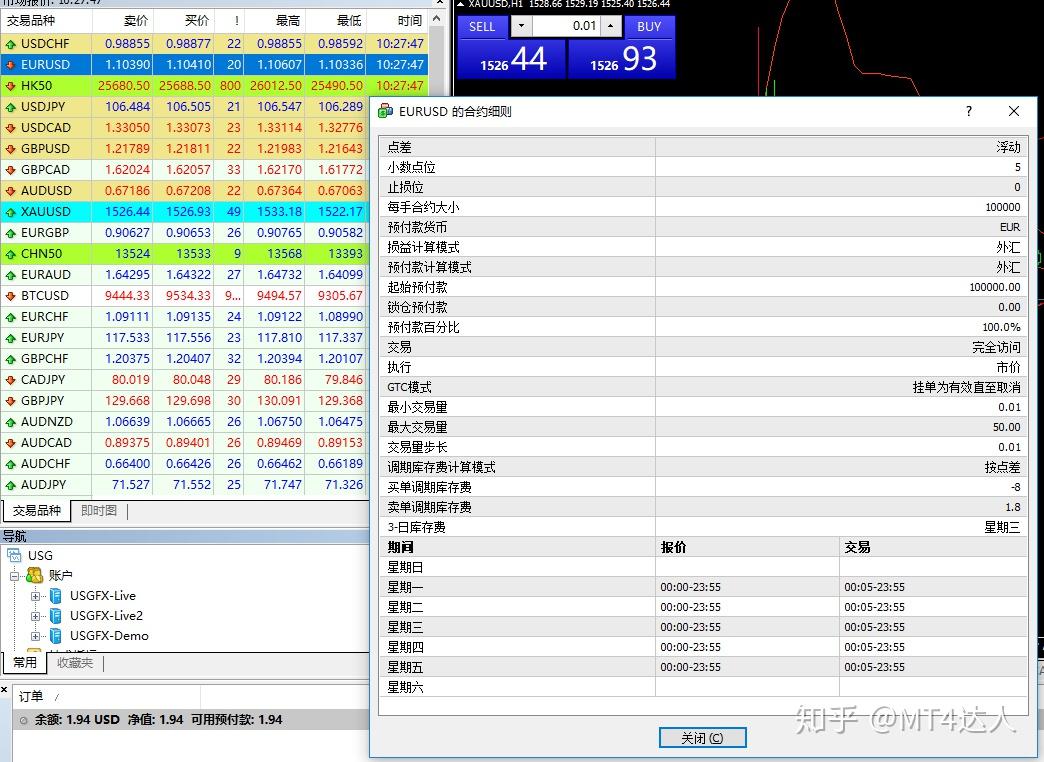Click the GBPUSD down-arrow icon
This screenshot has width=1044, height=762.
coord(10,149)
